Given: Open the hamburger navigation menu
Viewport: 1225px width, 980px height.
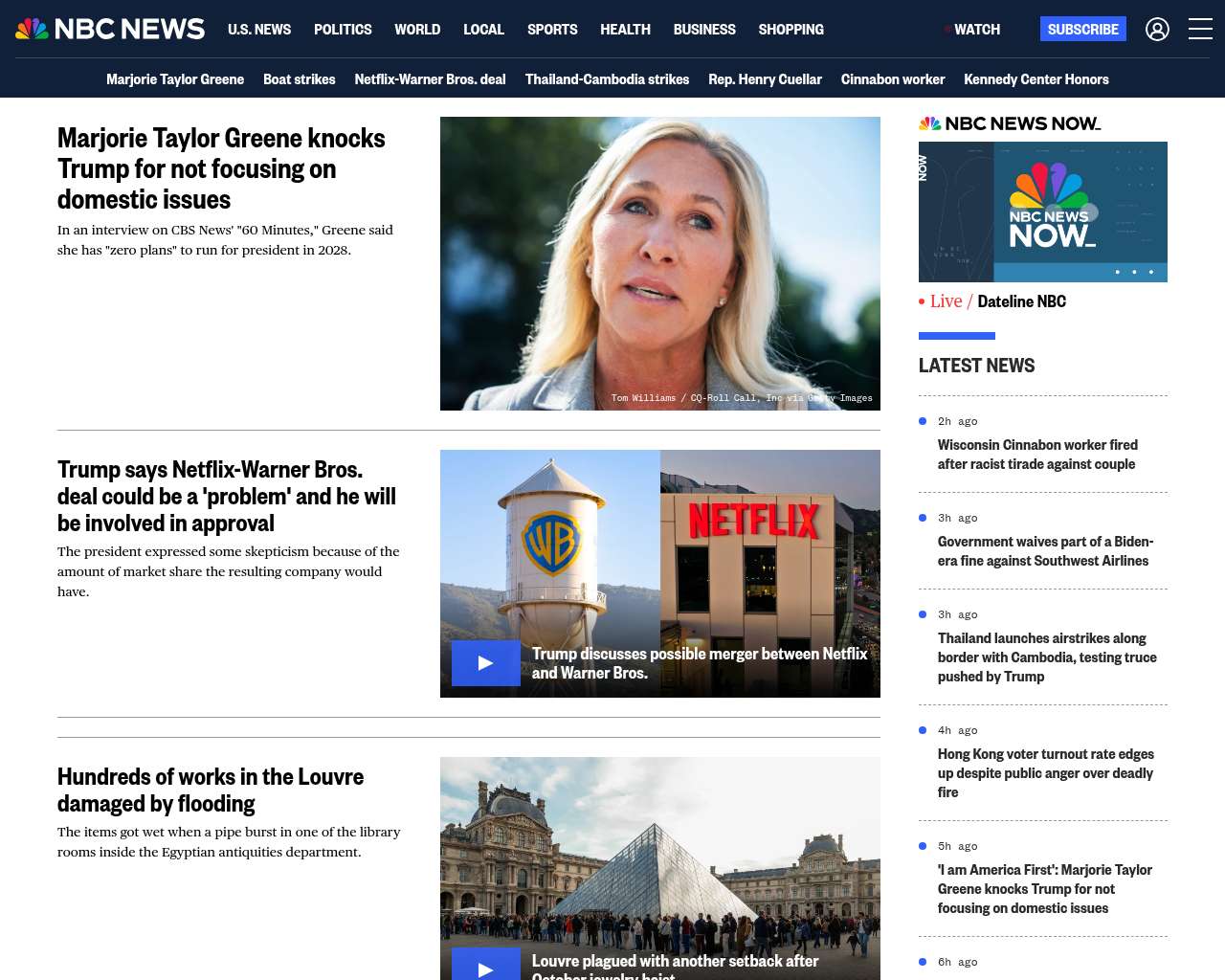Looking at the screenshot, I should click(x=1200, y=30).
